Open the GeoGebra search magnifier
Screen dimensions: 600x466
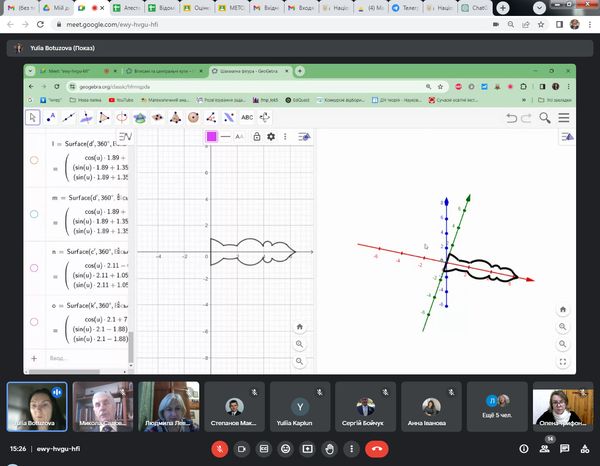(x=545, y=118)
